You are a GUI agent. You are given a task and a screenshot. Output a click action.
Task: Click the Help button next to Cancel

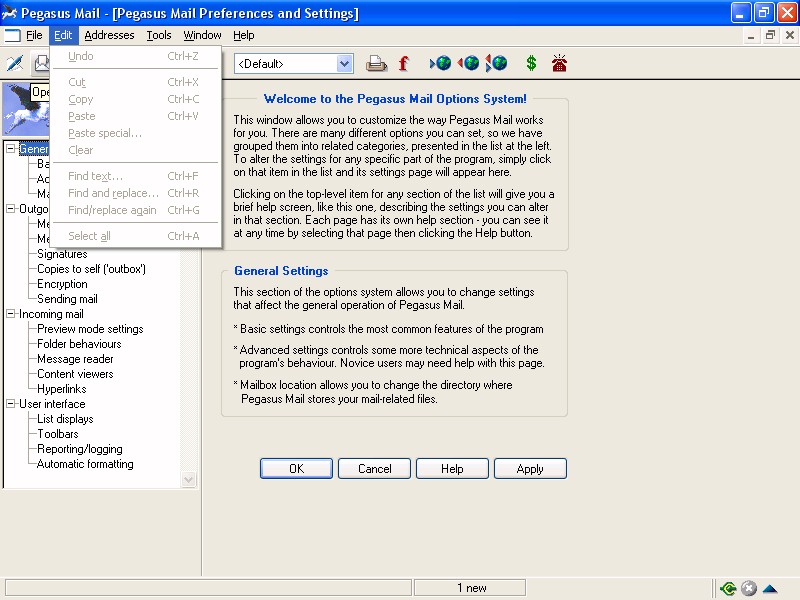[x=453, y=468]
